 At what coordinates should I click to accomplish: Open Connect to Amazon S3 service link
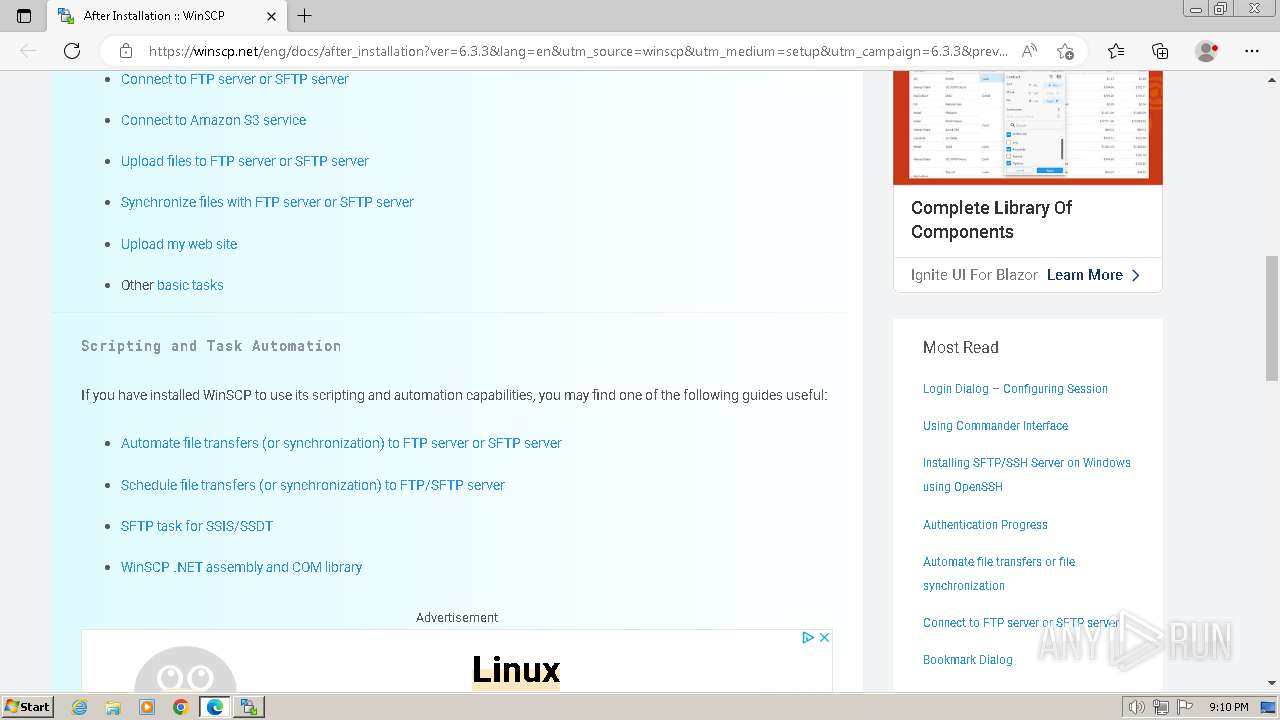pos(213,120)
